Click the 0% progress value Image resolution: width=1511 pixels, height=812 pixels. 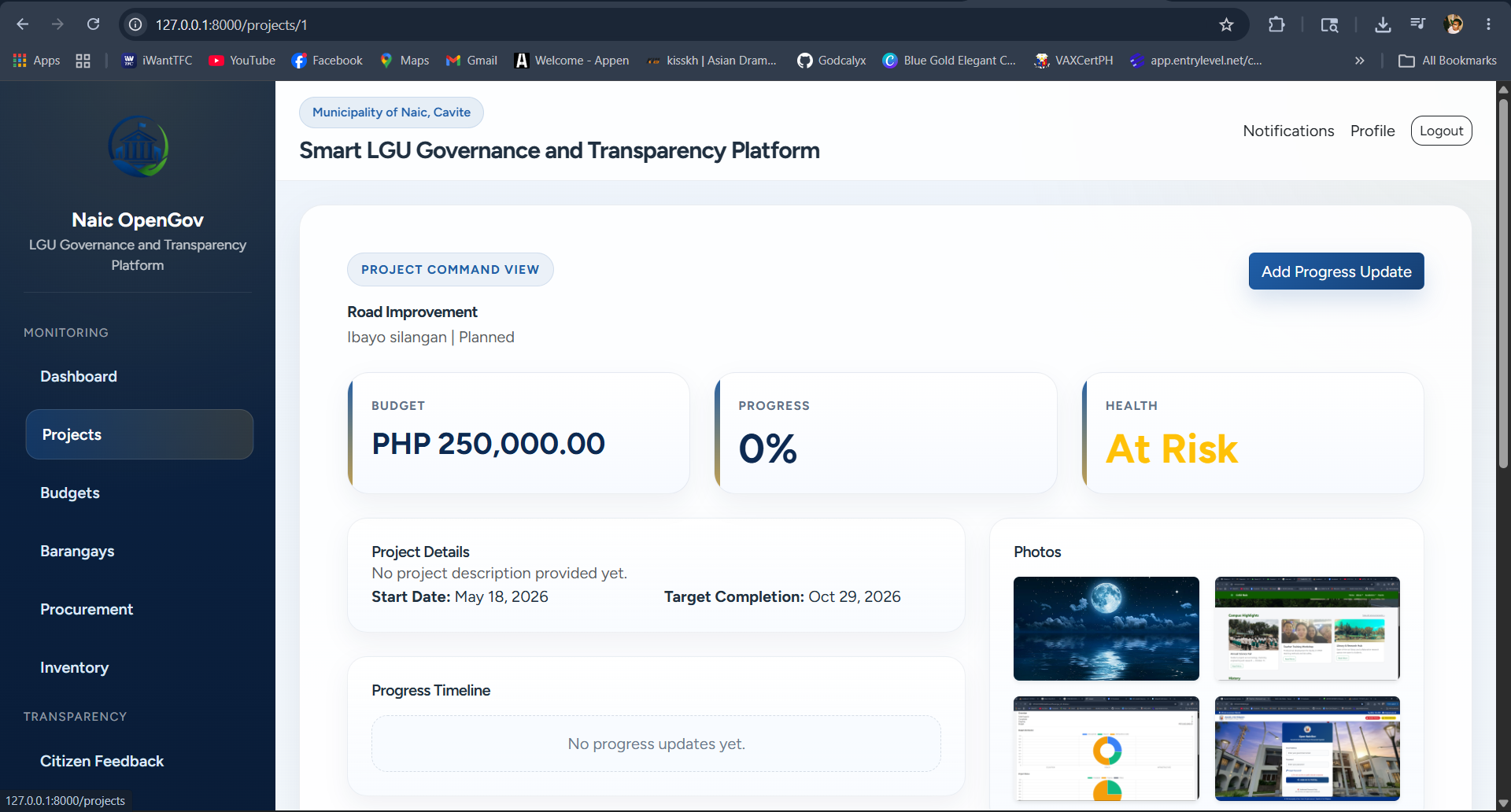point(767,448)
